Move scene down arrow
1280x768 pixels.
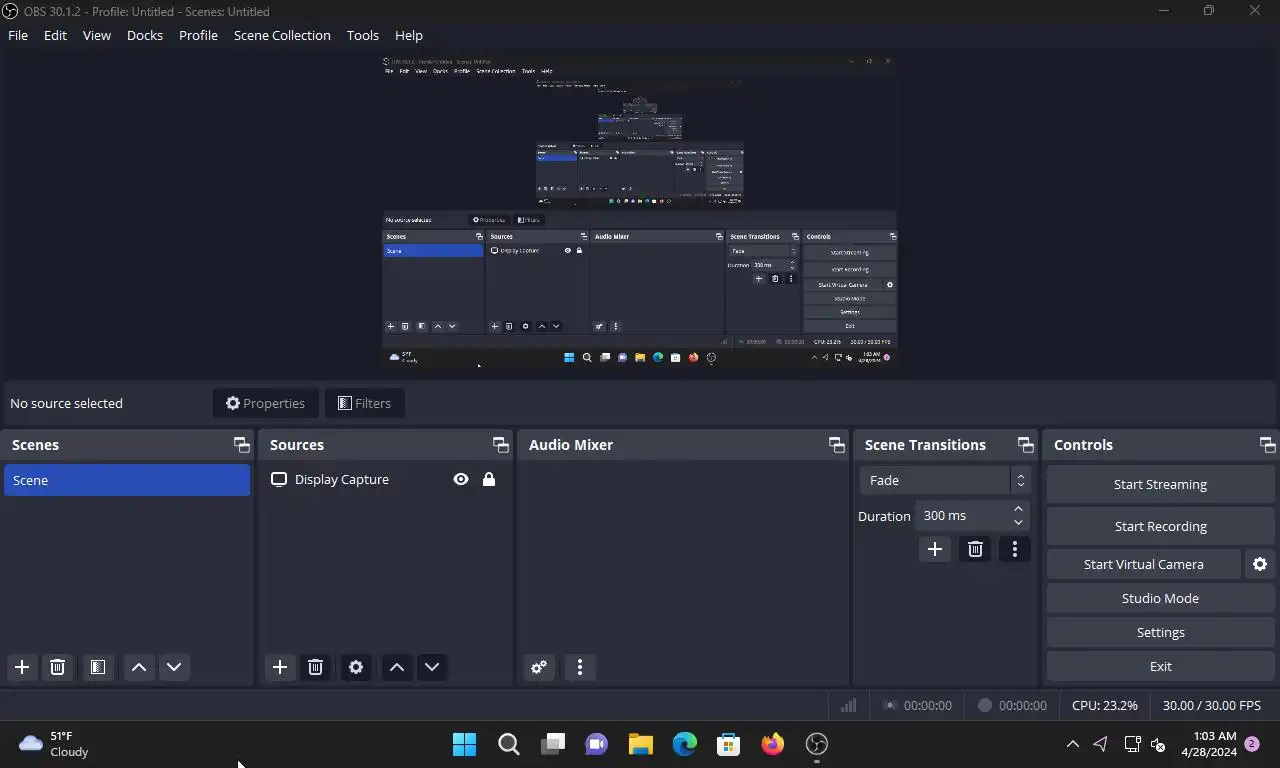pyautogui.click(x=174, y=667)
